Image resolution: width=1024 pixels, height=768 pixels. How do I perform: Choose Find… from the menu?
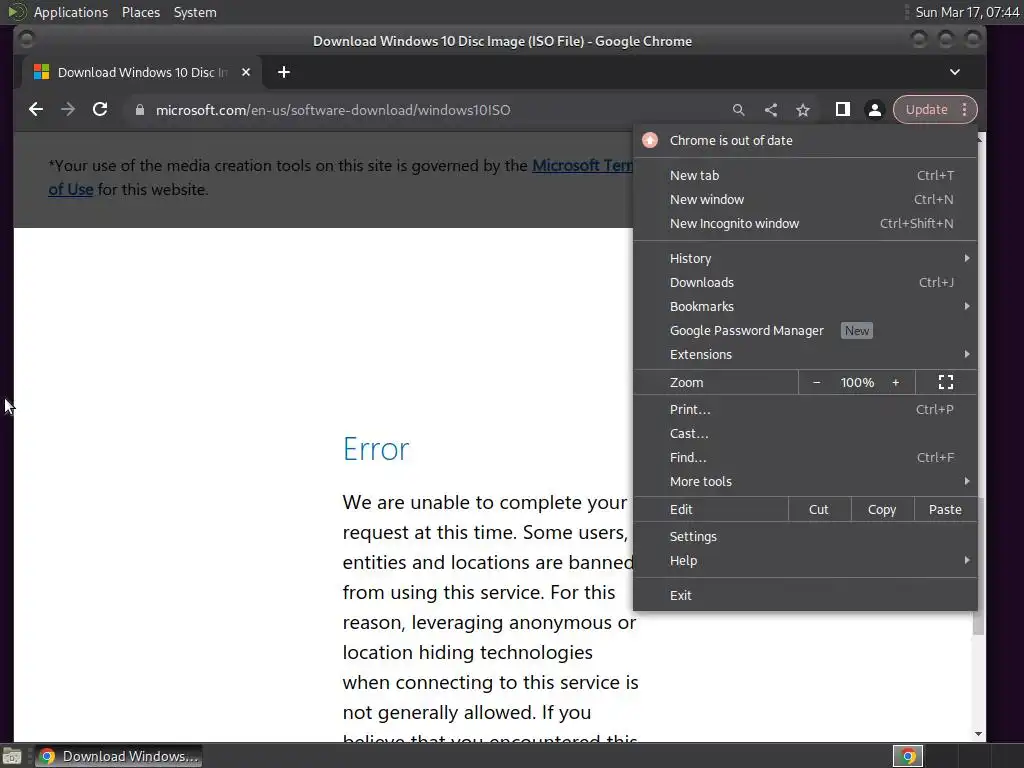coord(805,457)
